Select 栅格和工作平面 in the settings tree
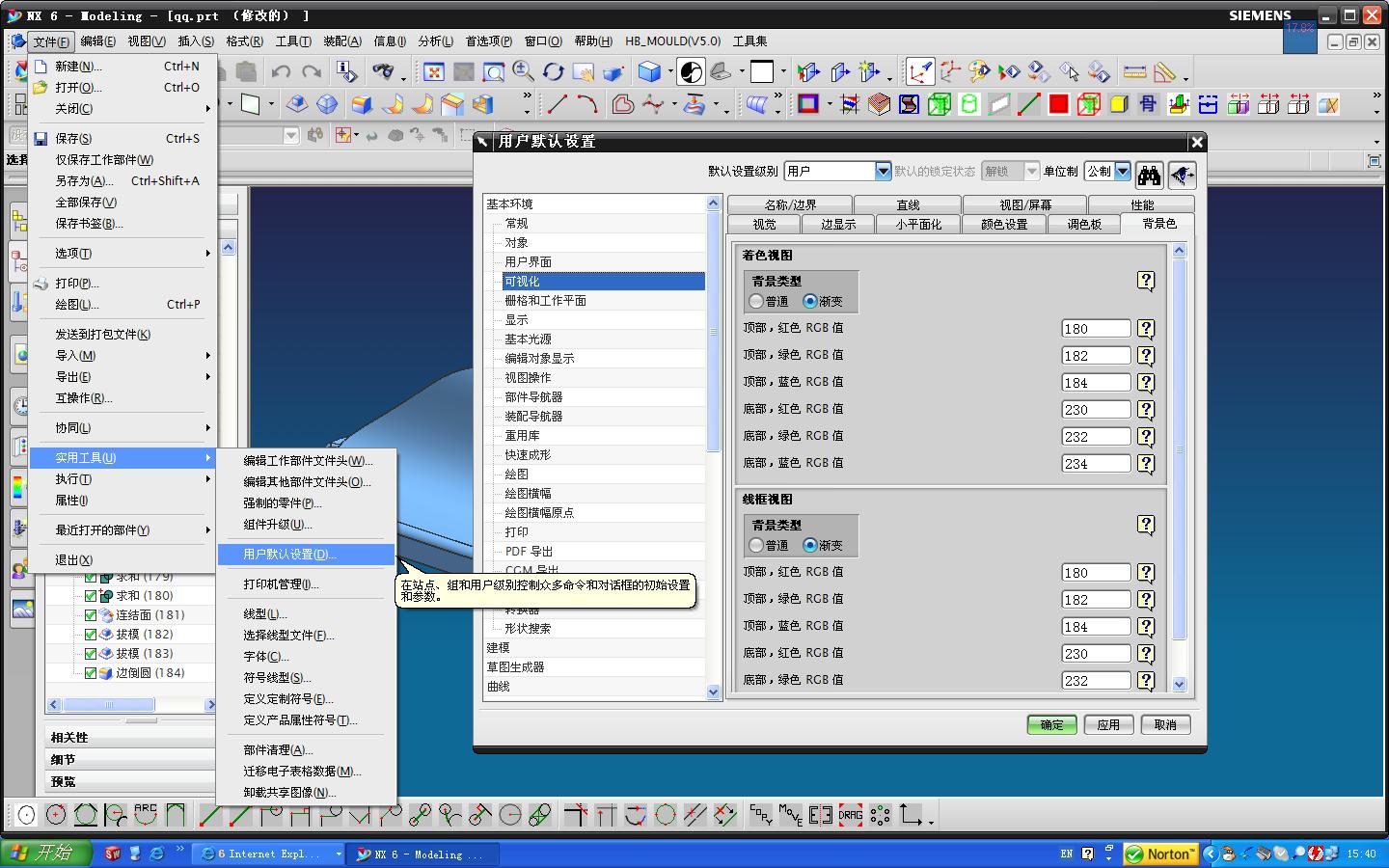 546,301
